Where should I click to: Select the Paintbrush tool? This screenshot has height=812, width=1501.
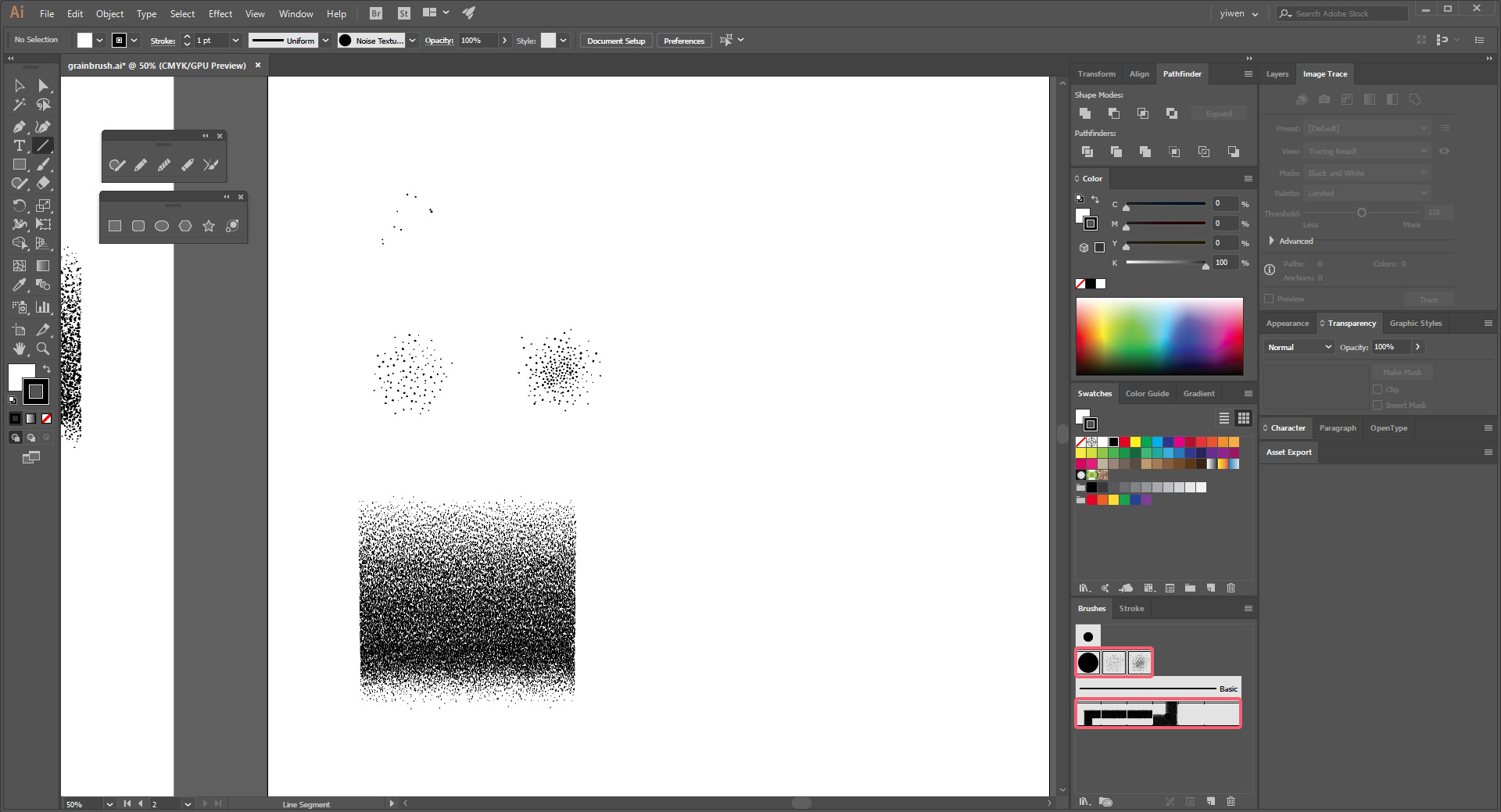click(43, 165)
